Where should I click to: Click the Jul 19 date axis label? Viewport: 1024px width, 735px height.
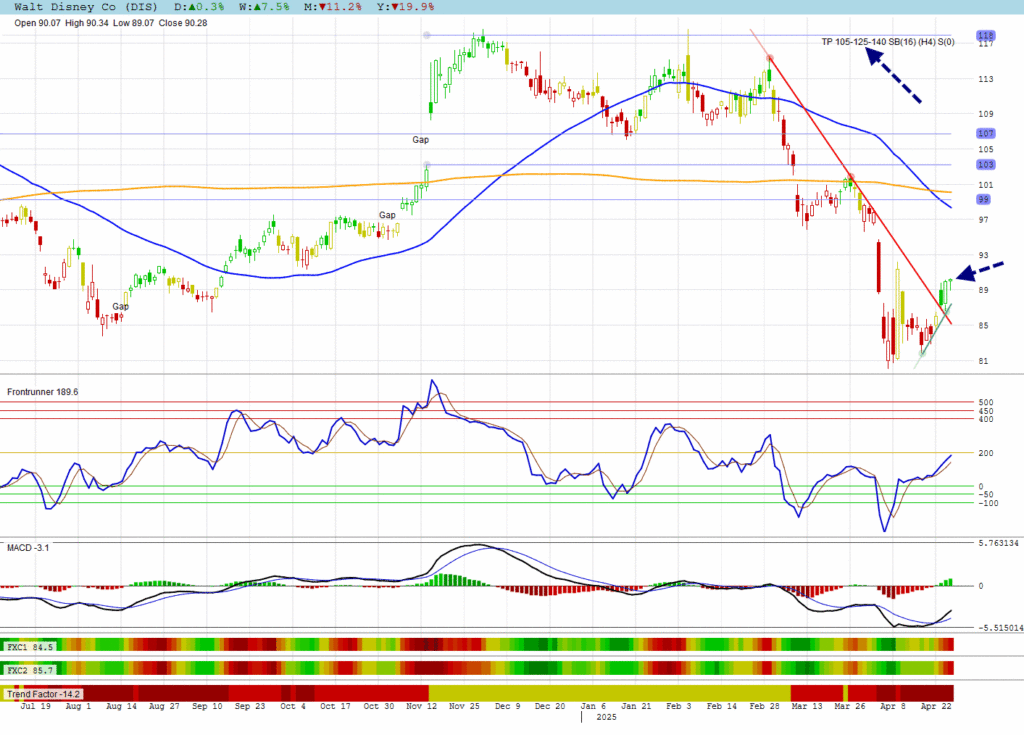click(x=35, y=706)
